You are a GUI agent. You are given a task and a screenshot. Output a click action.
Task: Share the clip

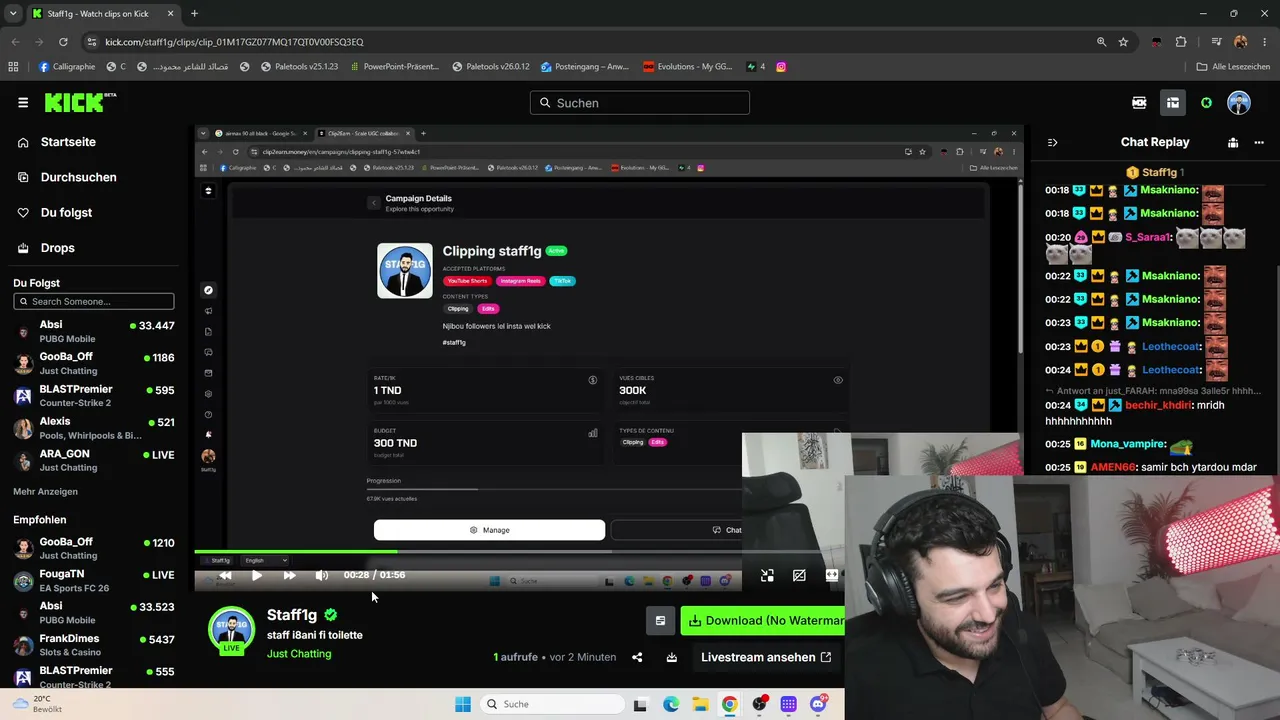point(637,657)
